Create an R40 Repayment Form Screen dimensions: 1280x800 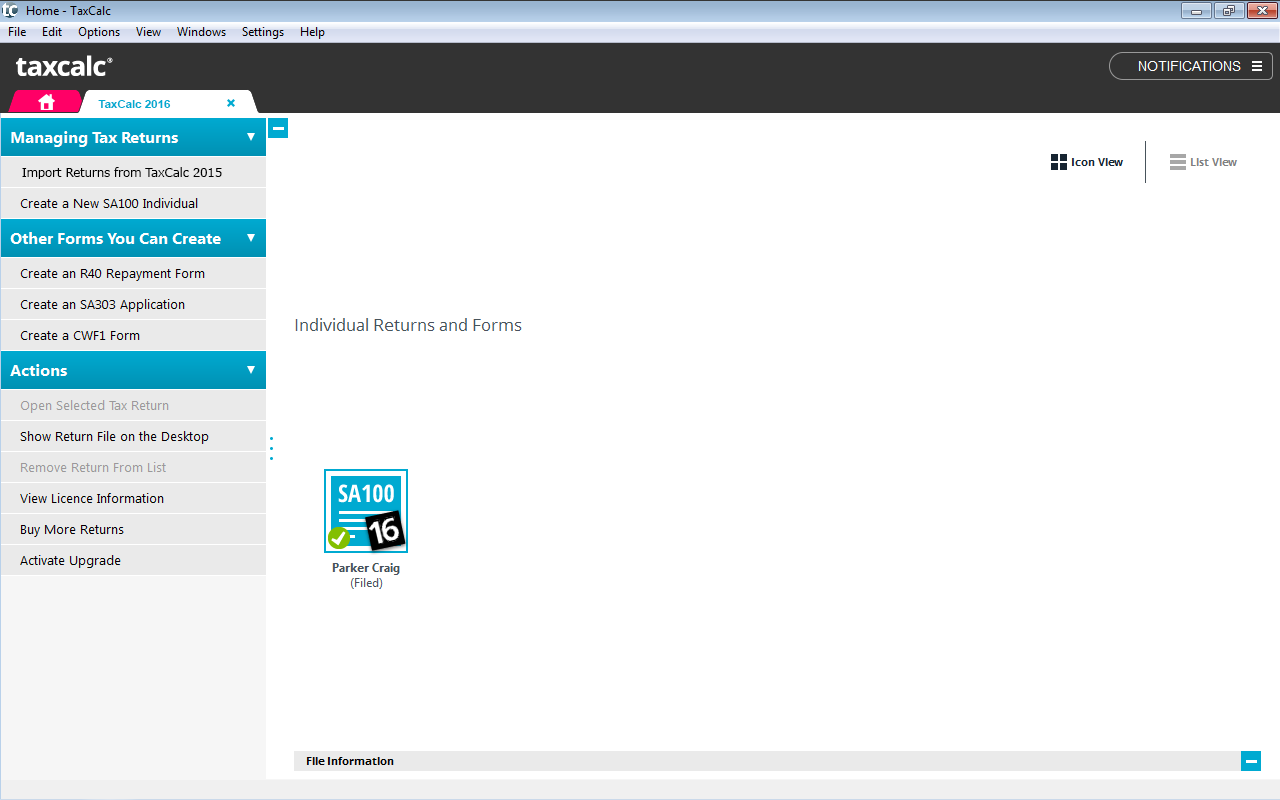click(x=112, y=273)
